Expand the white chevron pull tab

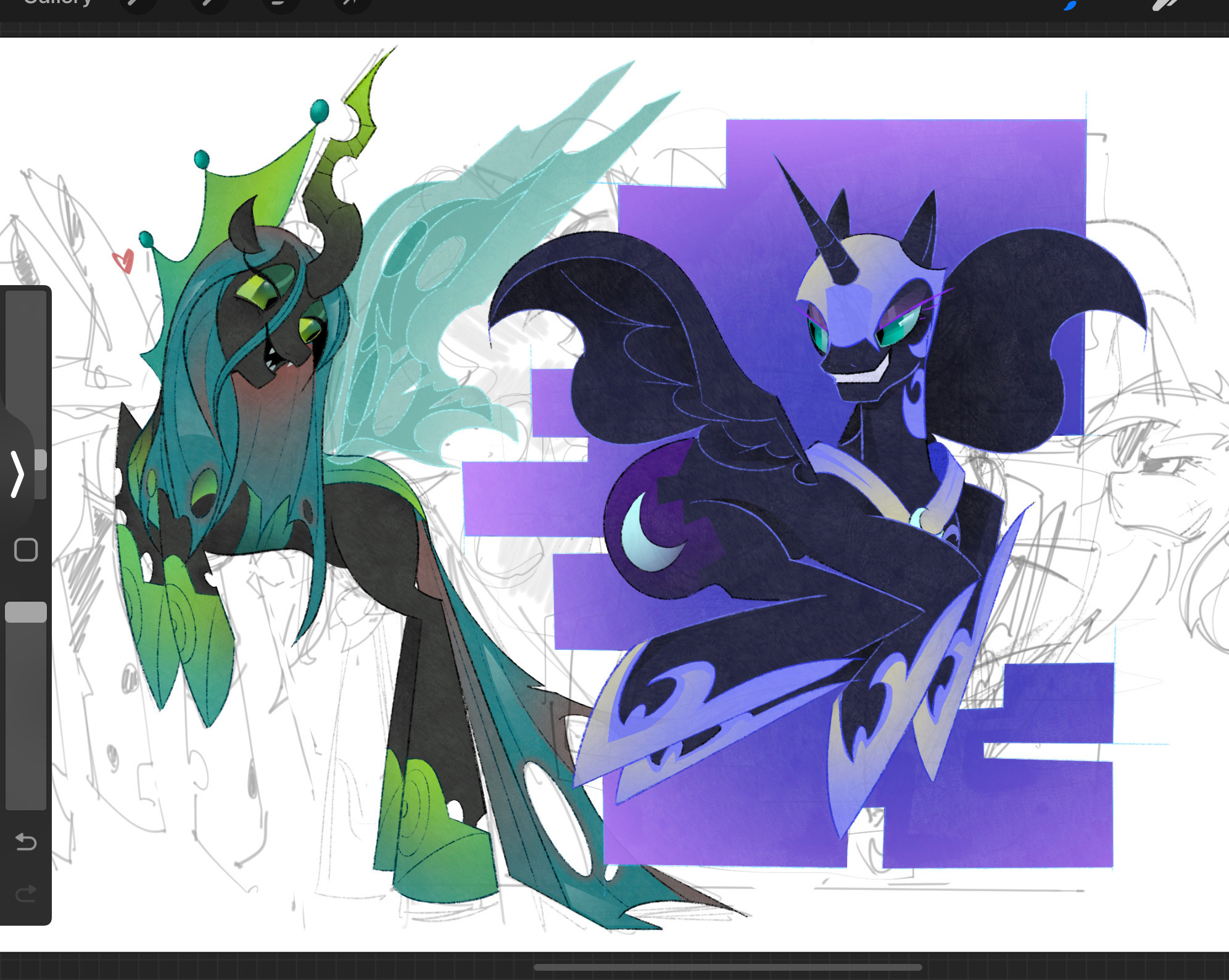coord(17,474)
